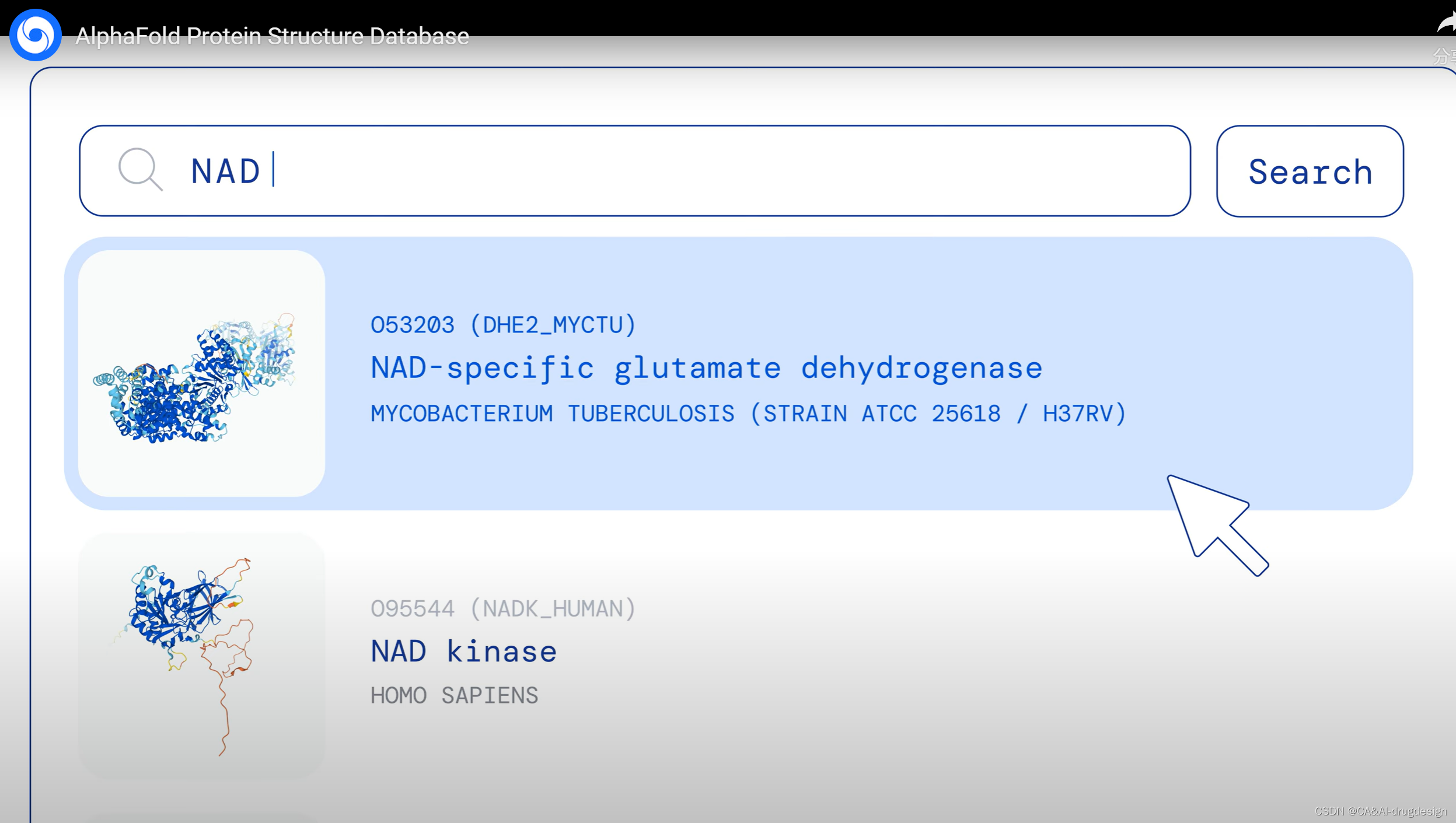Click AlphaFold Protein Structure Database title

click(272, 35)
